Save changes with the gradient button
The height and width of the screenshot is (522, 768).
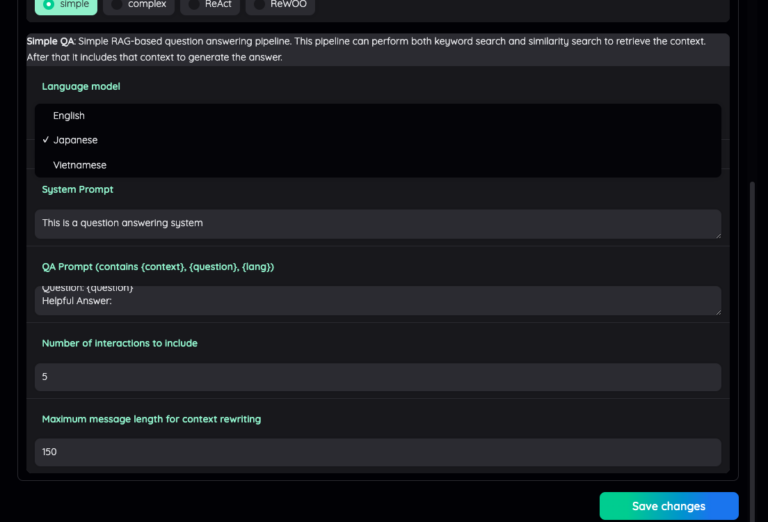point(669,506)
